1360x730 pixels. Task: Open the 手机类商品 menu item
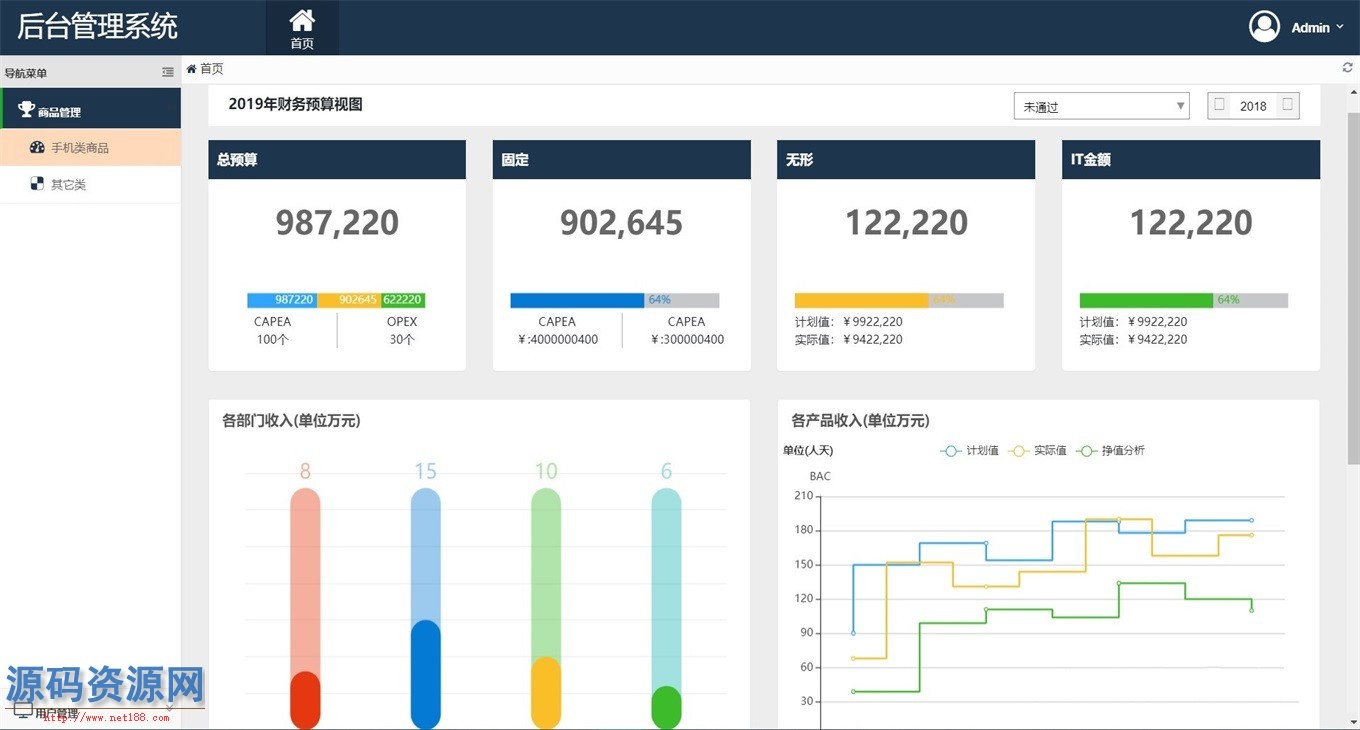91,148
